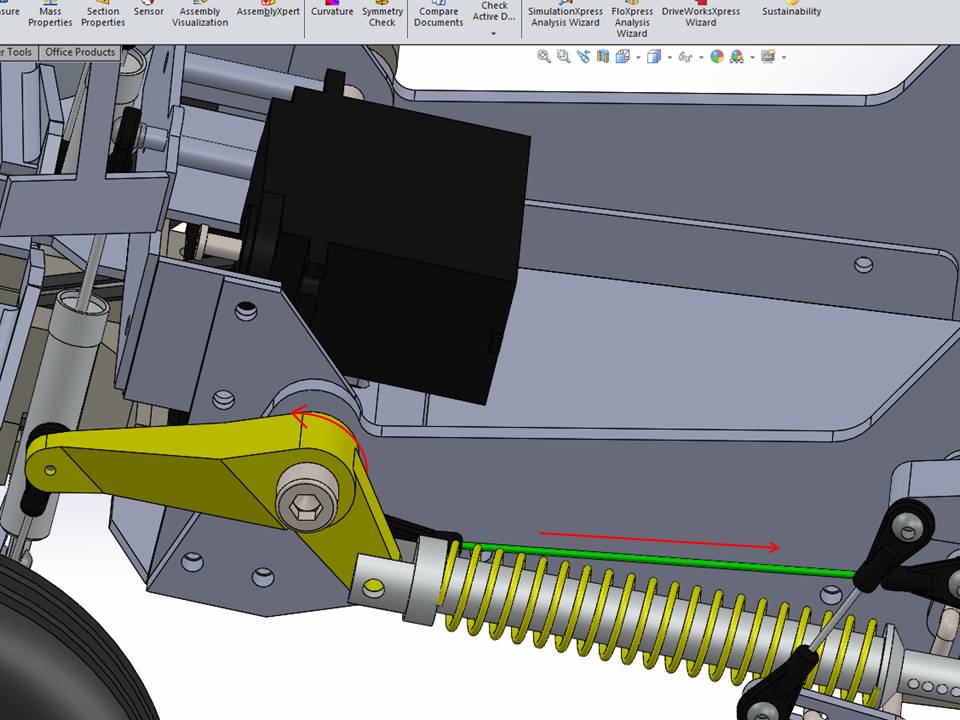Click Zoom to Fit icon
Screen dimensions: 960x720
(x=543, y=57)
